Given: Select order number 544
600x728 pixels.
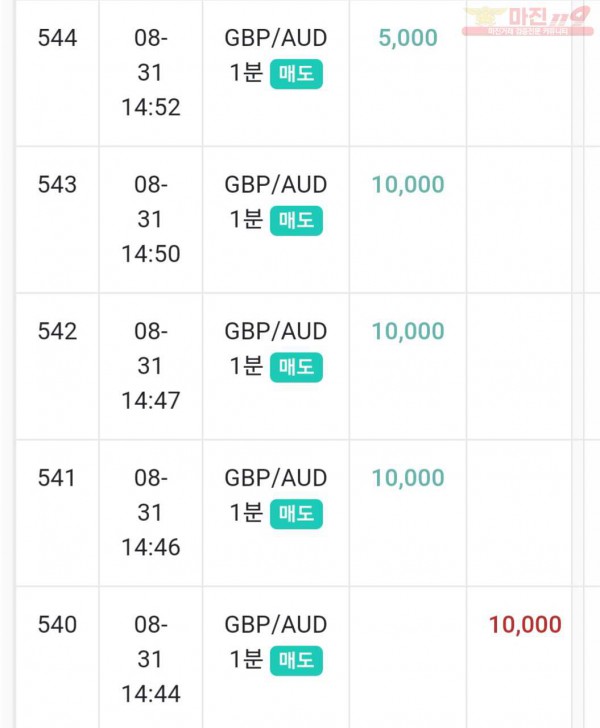Looking at the screenshot, I should click(x=57, y=38).
